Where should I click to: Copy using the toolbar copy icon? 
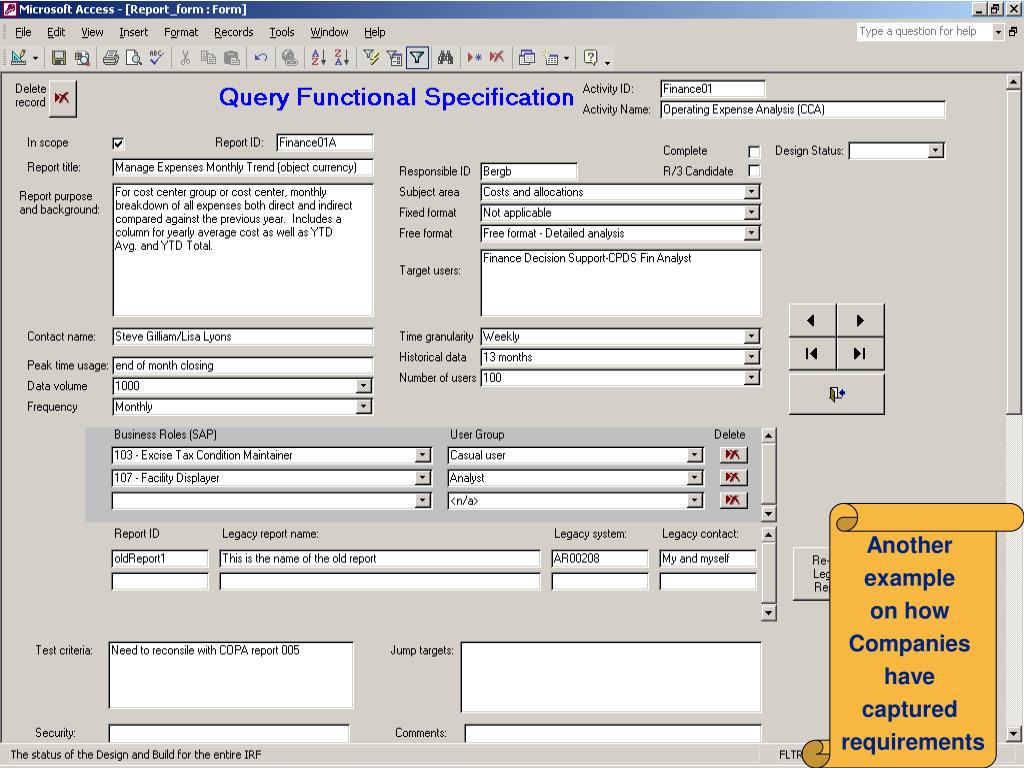[x=208, y=58]
